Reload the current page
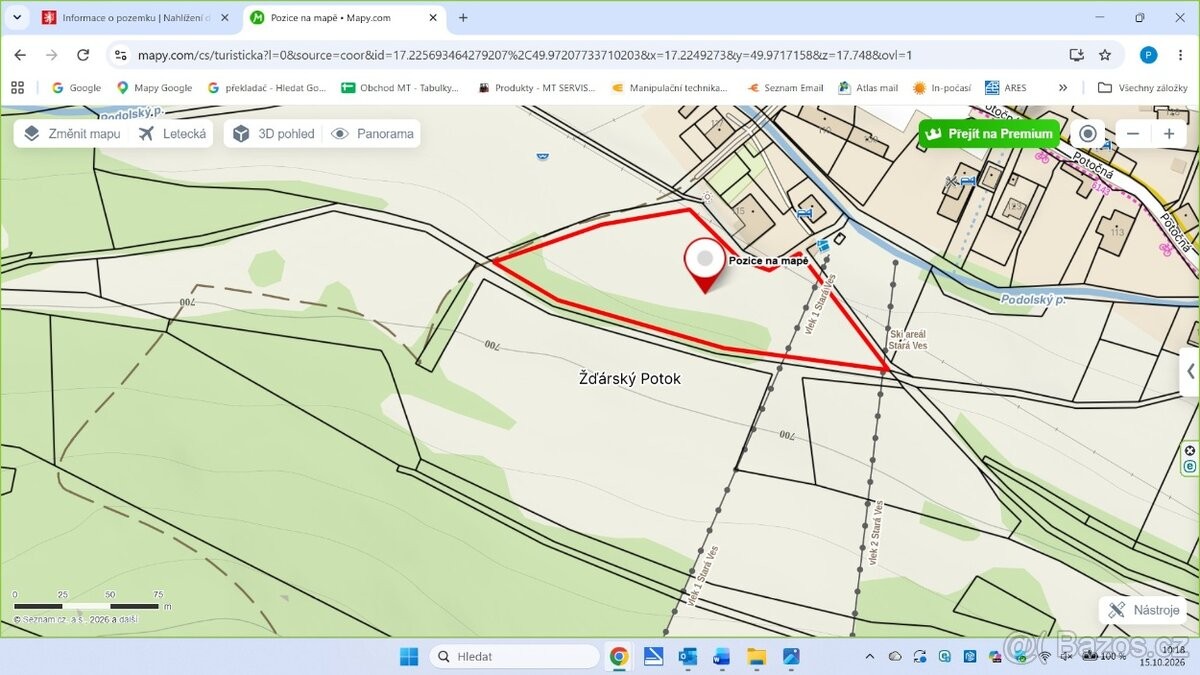The height and width of the screenshot is (675, 1200). pos(83,55)
